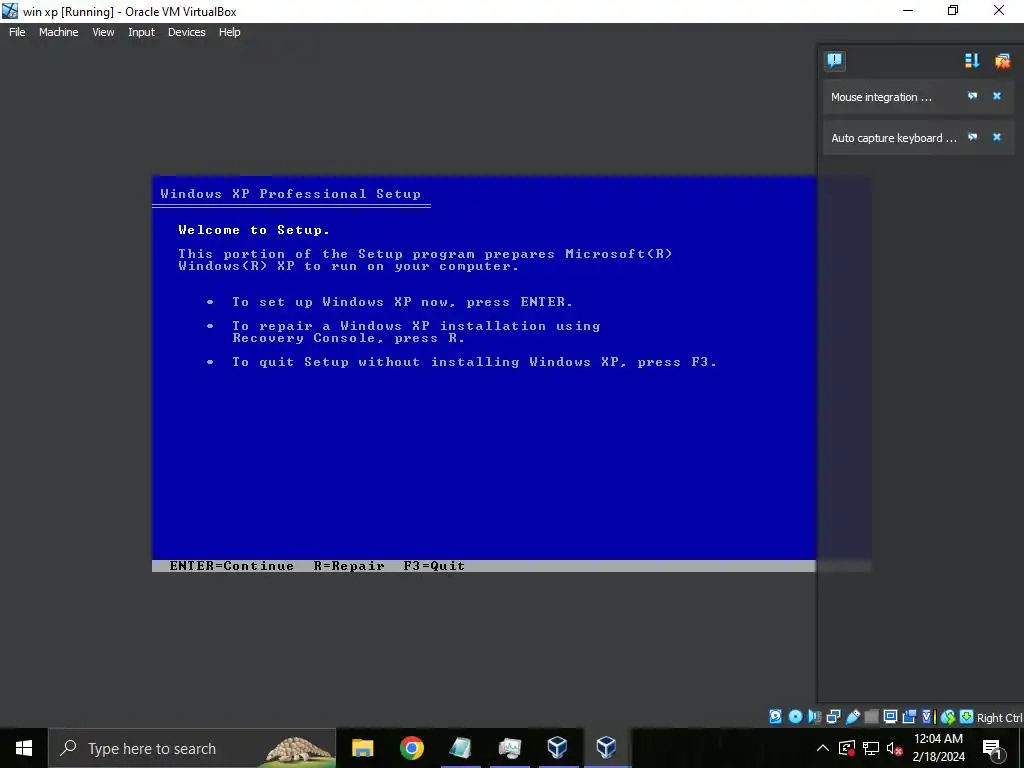Image resolution: width=1024 pixels, height=768 pixels.
Task: Click 'To quit Setup without installing' line
Action: pos(474,362)
